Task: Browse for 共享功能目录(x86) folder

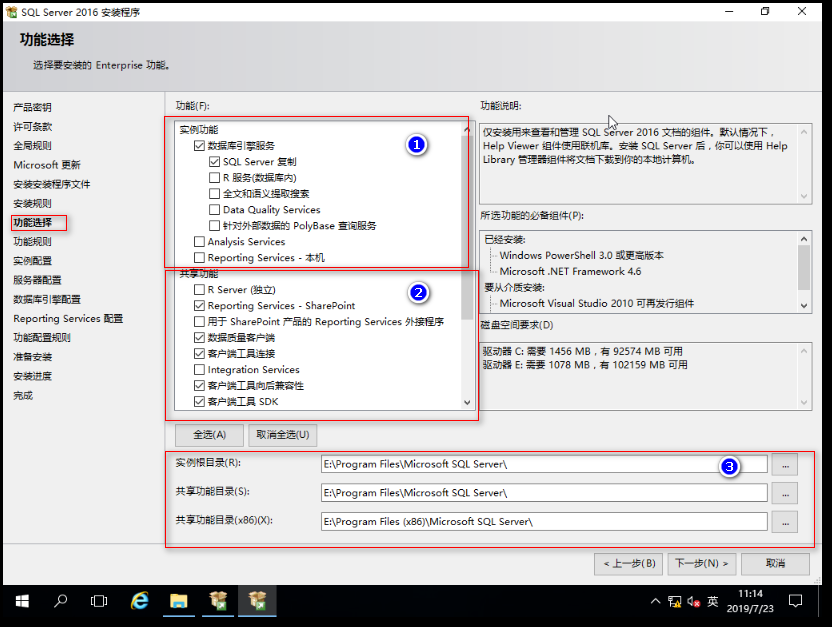Action: (x=785, y=522)
